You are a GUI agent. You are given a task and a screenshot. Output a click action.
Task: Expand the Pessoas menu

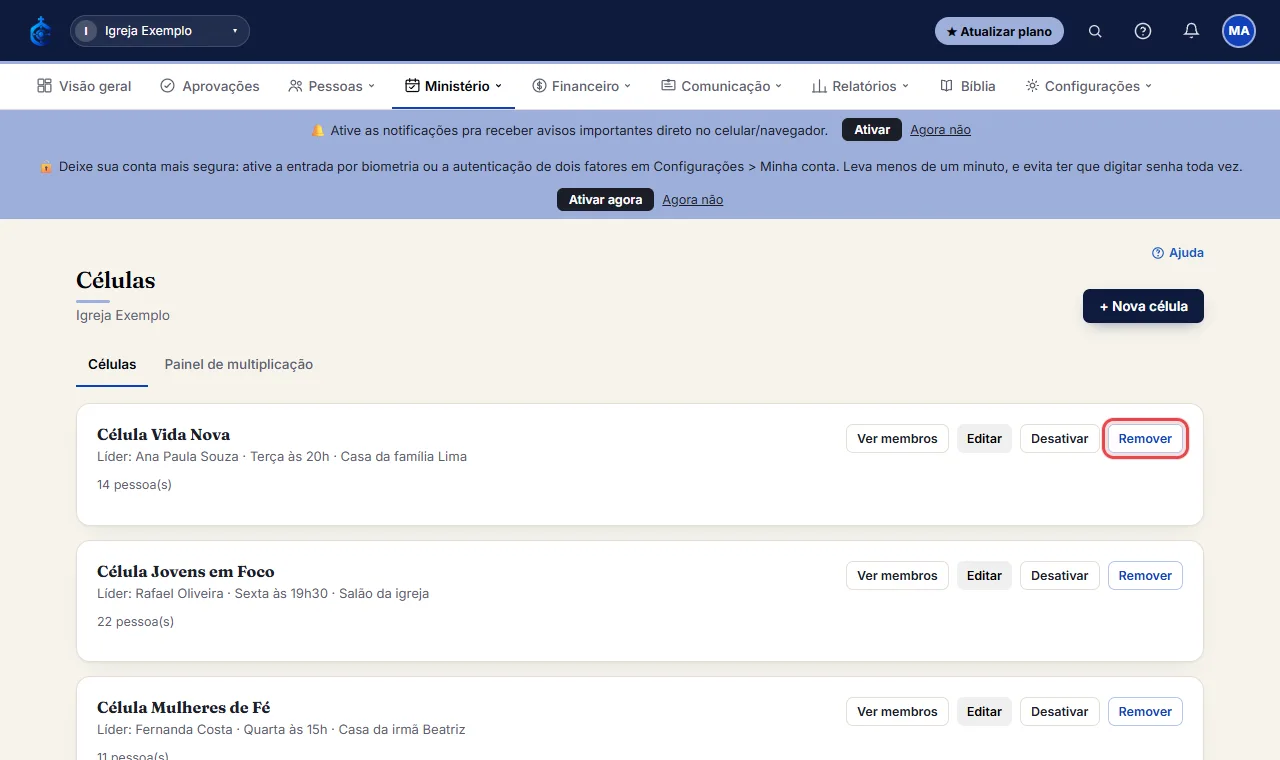(x=331, y=86)
